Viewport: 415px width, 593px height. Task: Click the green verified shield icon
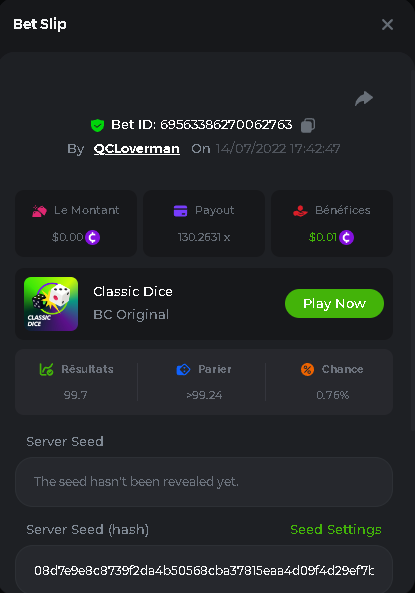click(x=98, y=125)
